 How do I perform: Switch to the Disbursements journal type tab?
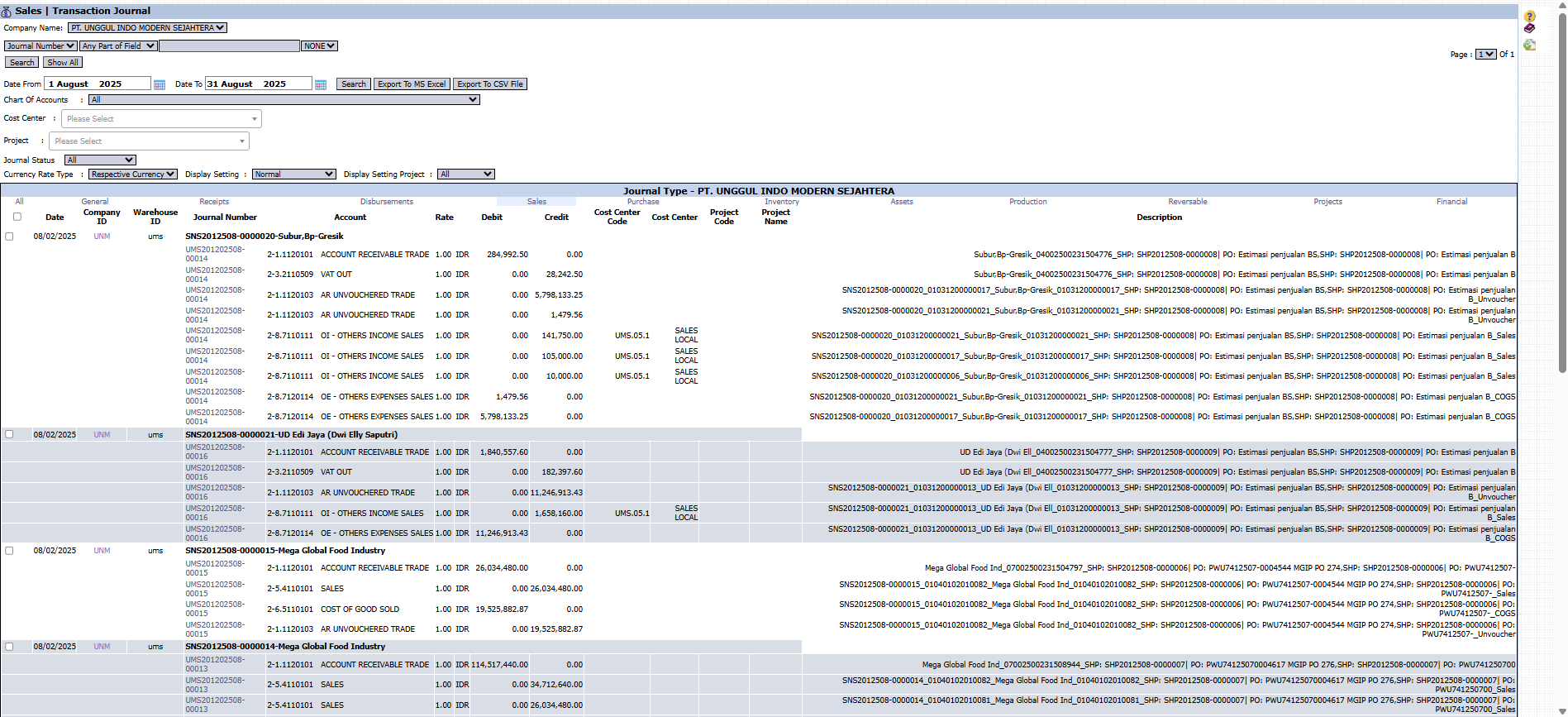point(386,202)
